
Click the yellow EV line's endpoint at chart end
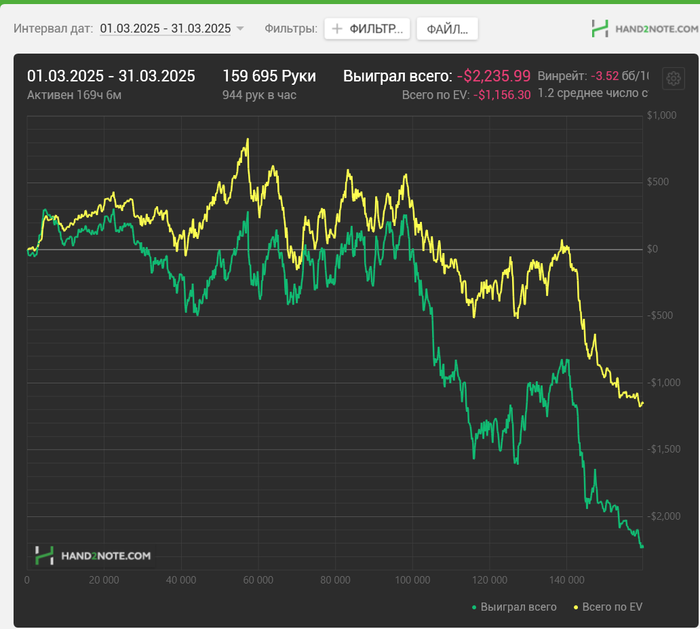pos(642,404)
